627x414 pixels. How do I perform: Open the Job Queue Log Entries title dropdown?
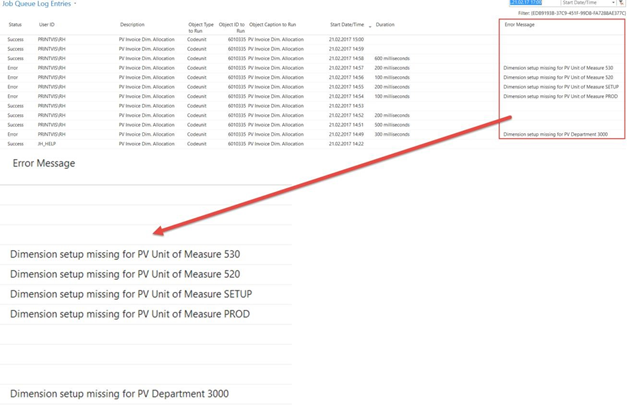tap(75, 4)
